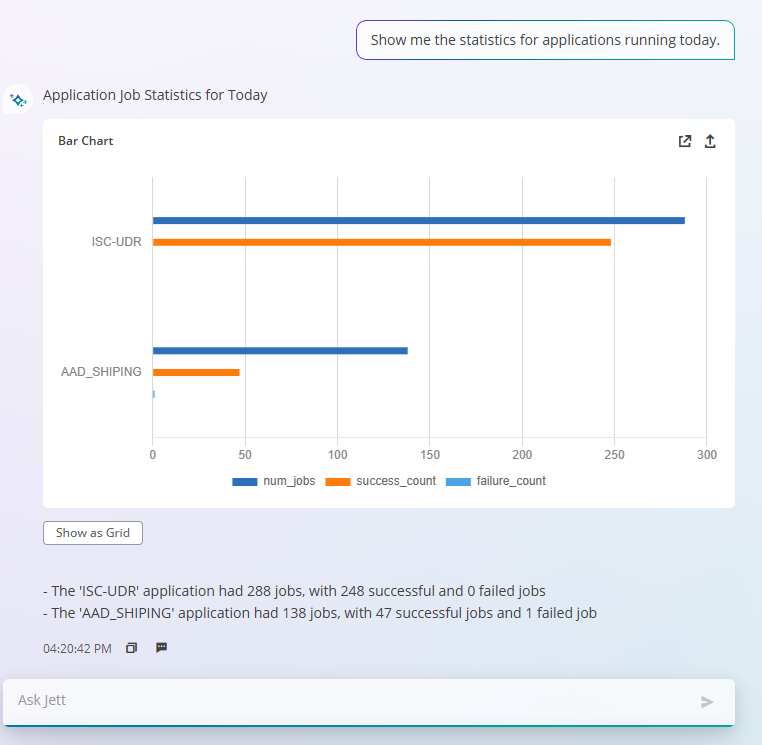Click the user message about today's statistics

pos(545,40)
